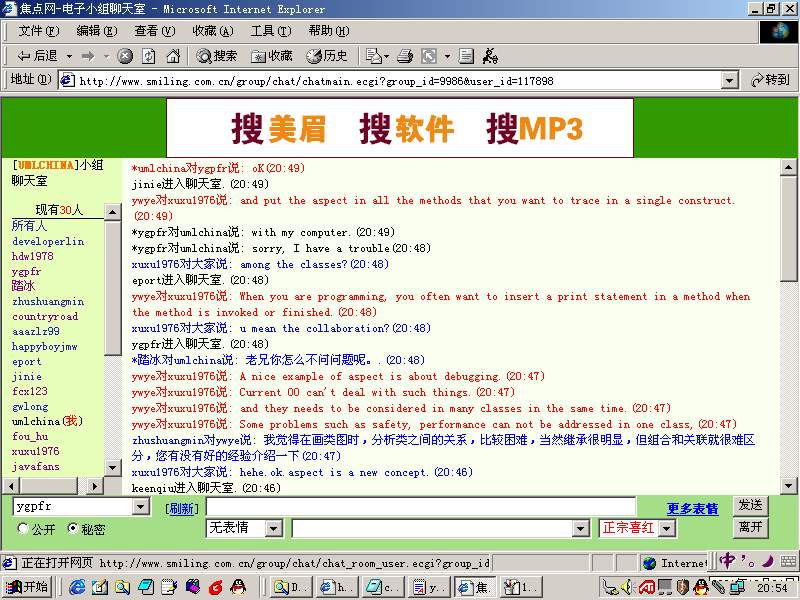Expand the address bar URL dropdown
Image resolution: width=800 pixels, height=600 pixels.
[730, 80]
